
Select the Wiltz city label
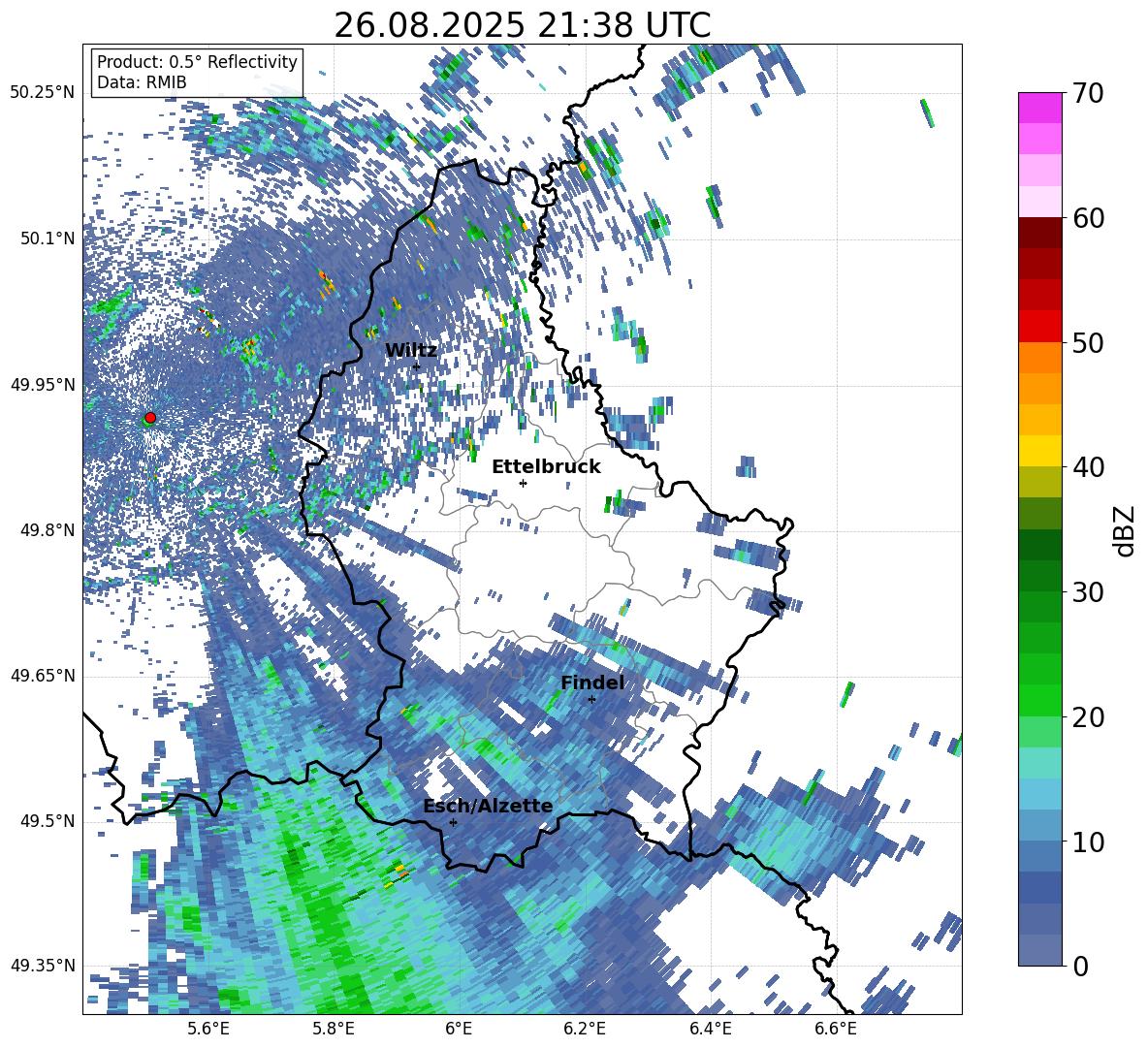(x=411, y=350)
